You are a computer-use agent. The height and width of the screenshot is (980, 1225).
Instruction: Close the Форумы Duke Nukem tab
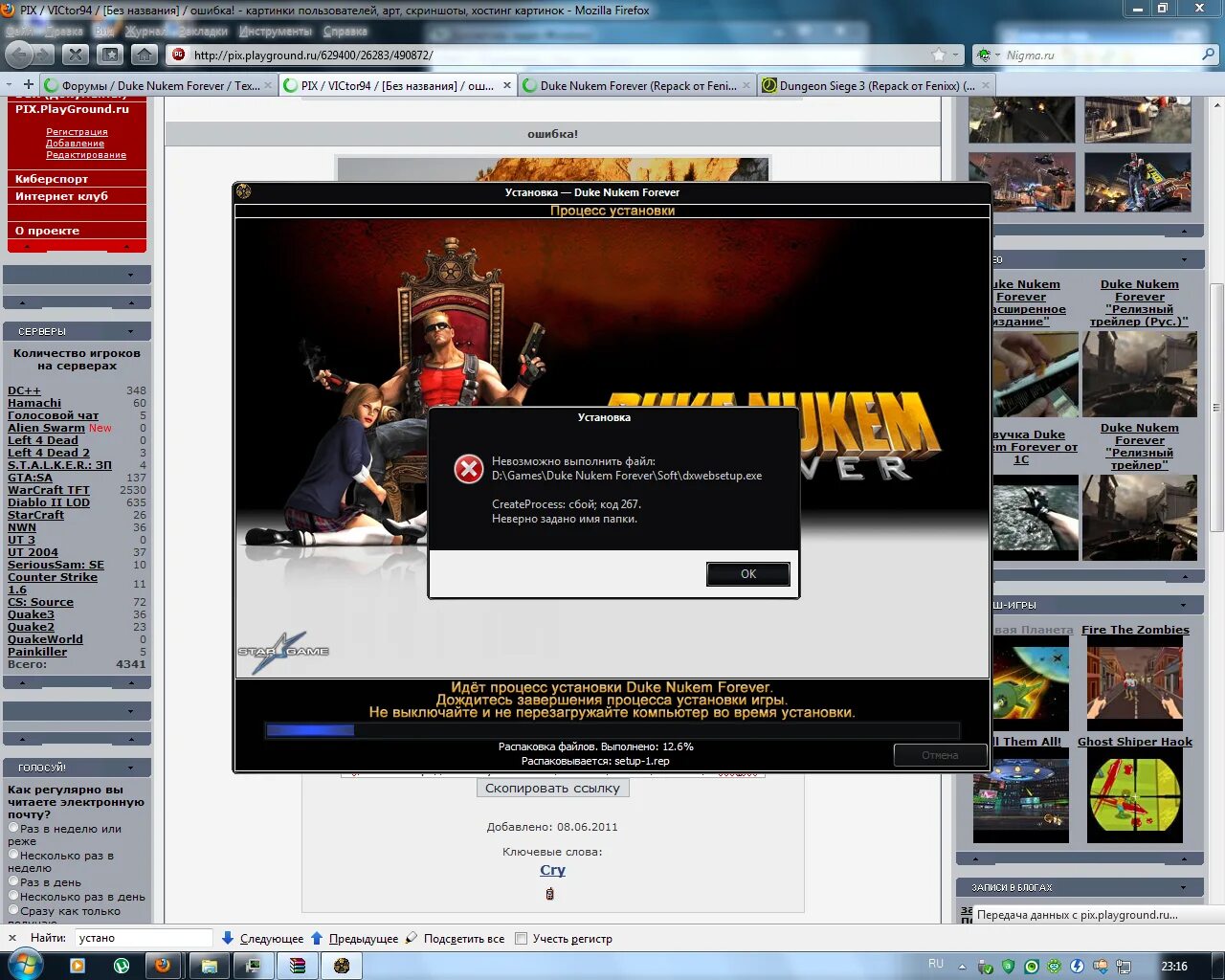pyautogui.click(x=268, y=85)
